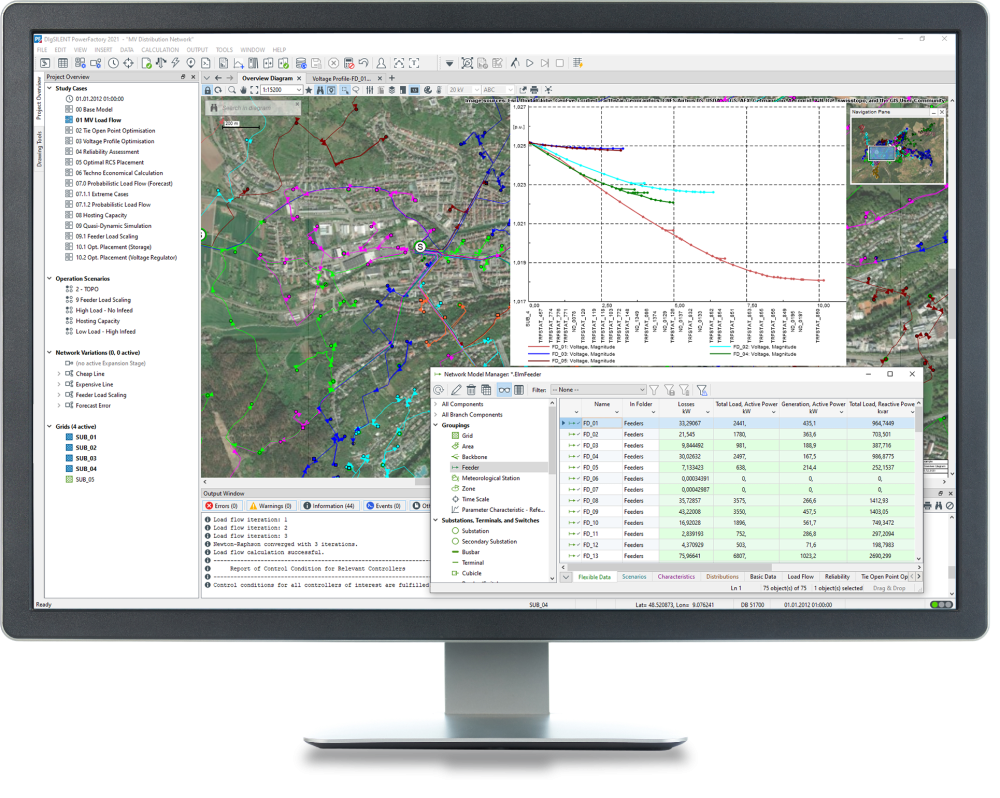Viewport: 1000px width, 798px height.
Task: Toggle the Events (0) output filter
Action: click(384, 506)
